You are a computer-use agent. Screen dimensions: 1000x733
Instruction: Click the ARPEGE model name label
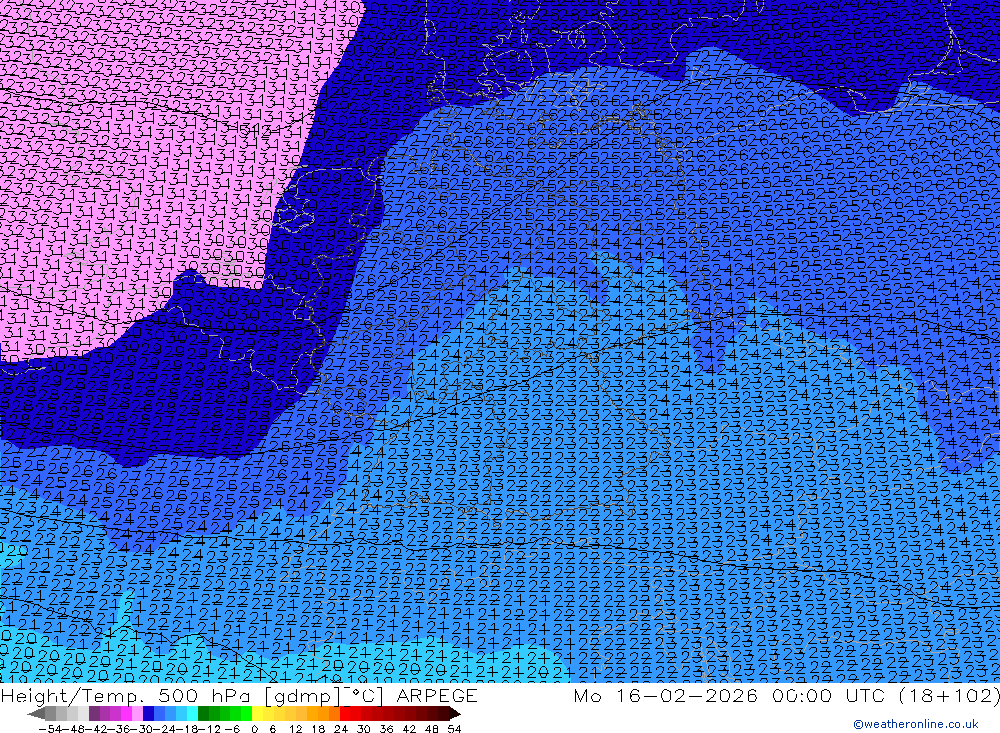click(x=437, y=695)
